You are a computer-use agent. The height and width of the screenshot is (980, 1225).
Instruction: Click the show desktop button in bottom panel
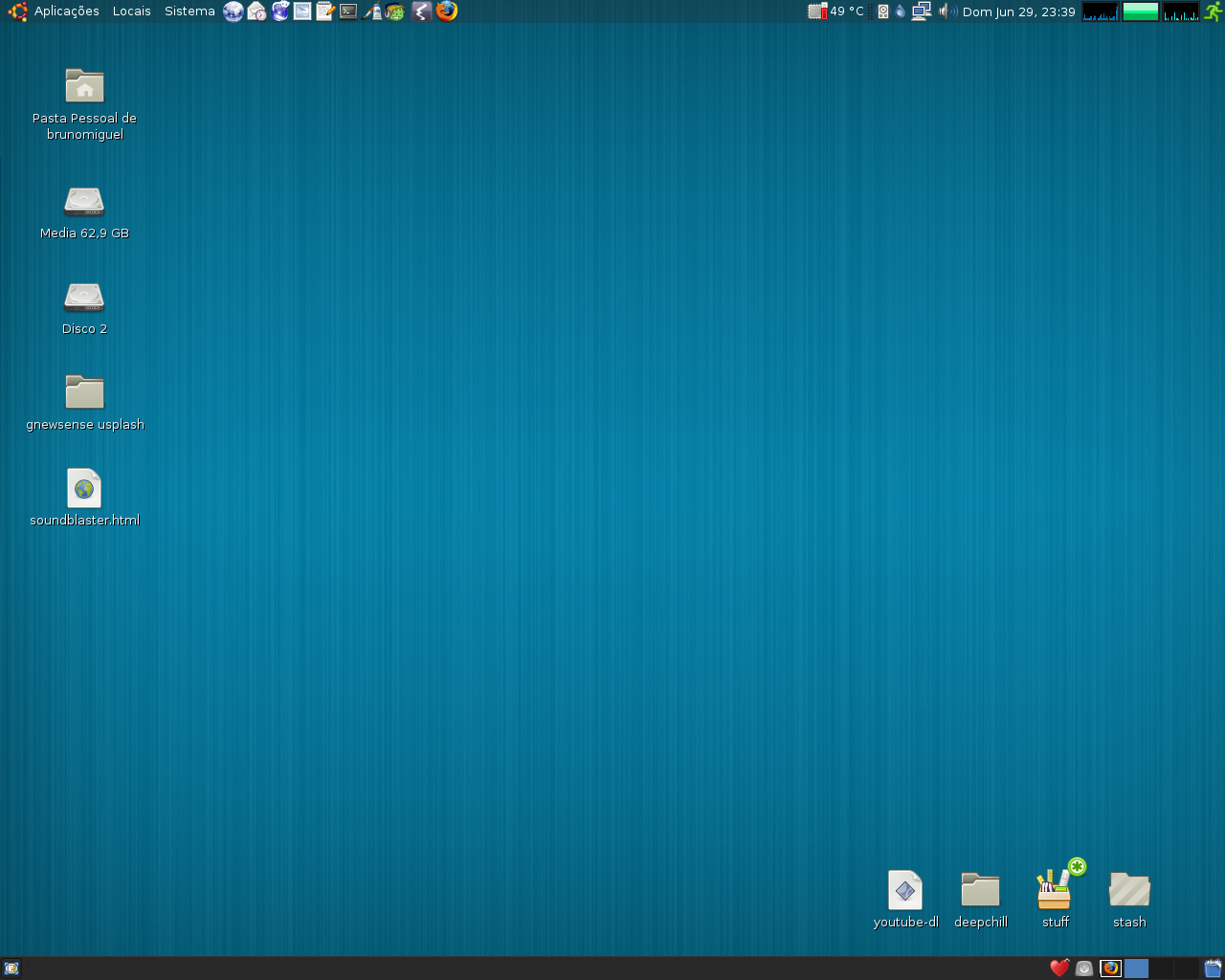[11, 969]
